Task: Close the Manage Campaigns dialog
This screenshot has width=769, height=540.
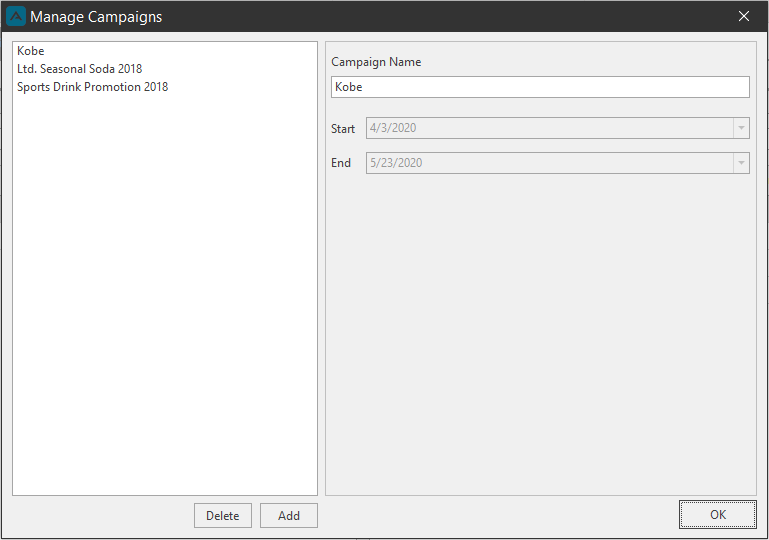Action: [743, 16]
